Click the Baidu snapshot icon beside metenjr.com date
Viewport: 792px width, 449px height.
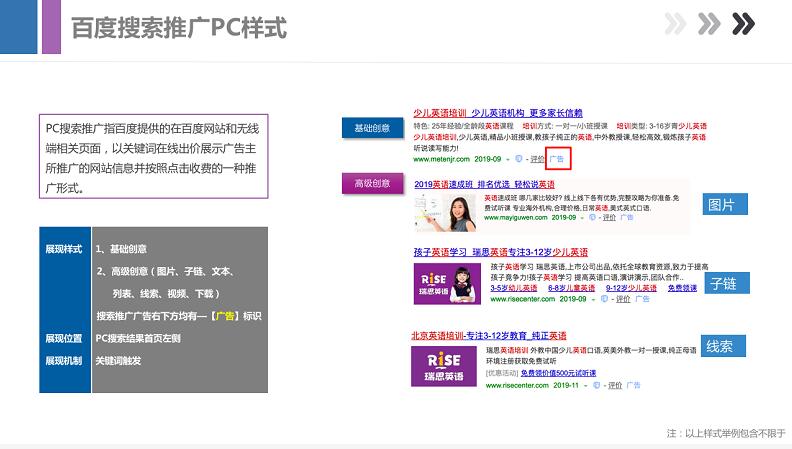click(x=519, y=159)
